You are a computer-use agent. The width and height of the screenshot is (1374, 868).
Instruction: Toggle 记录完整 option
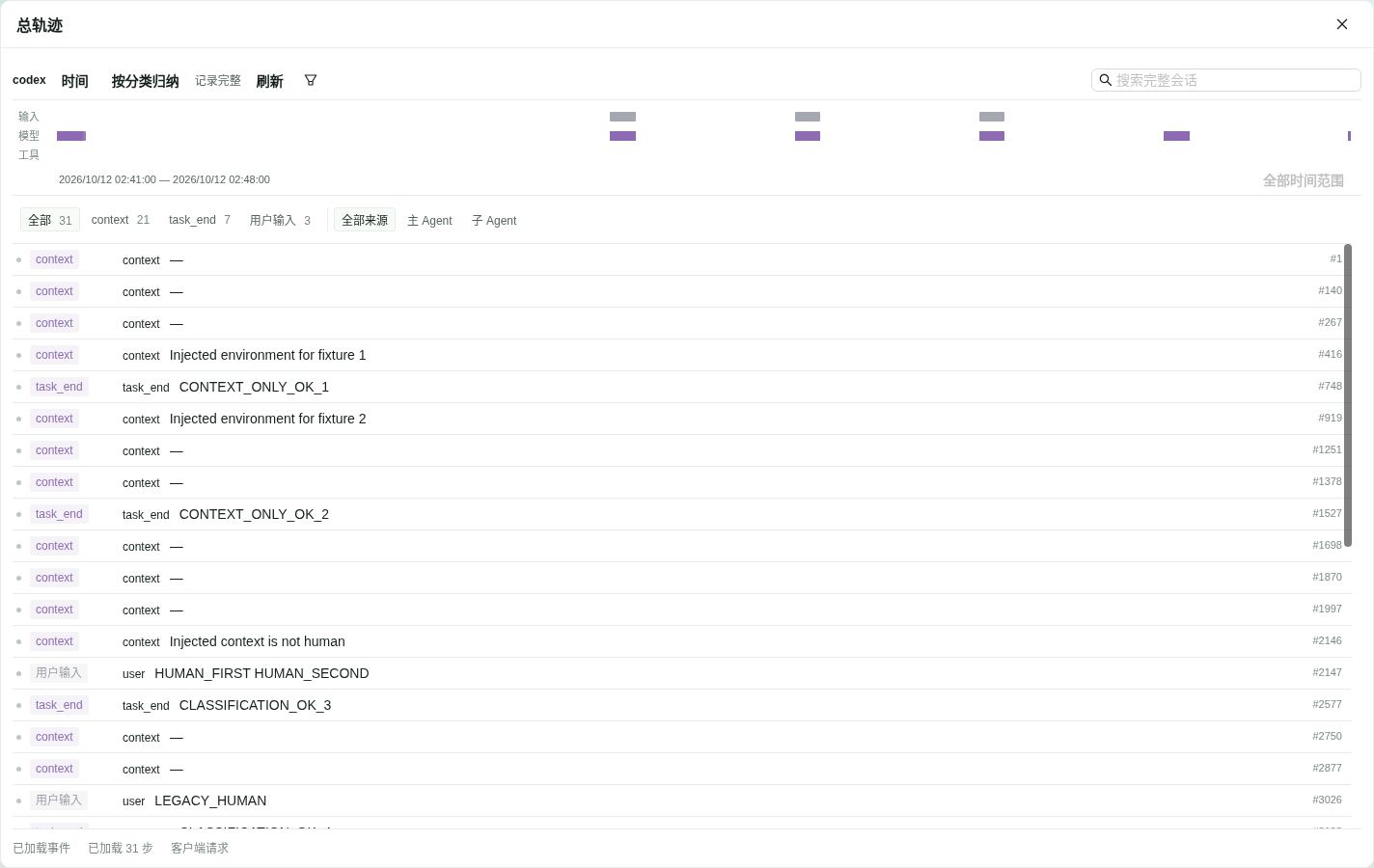218,81
